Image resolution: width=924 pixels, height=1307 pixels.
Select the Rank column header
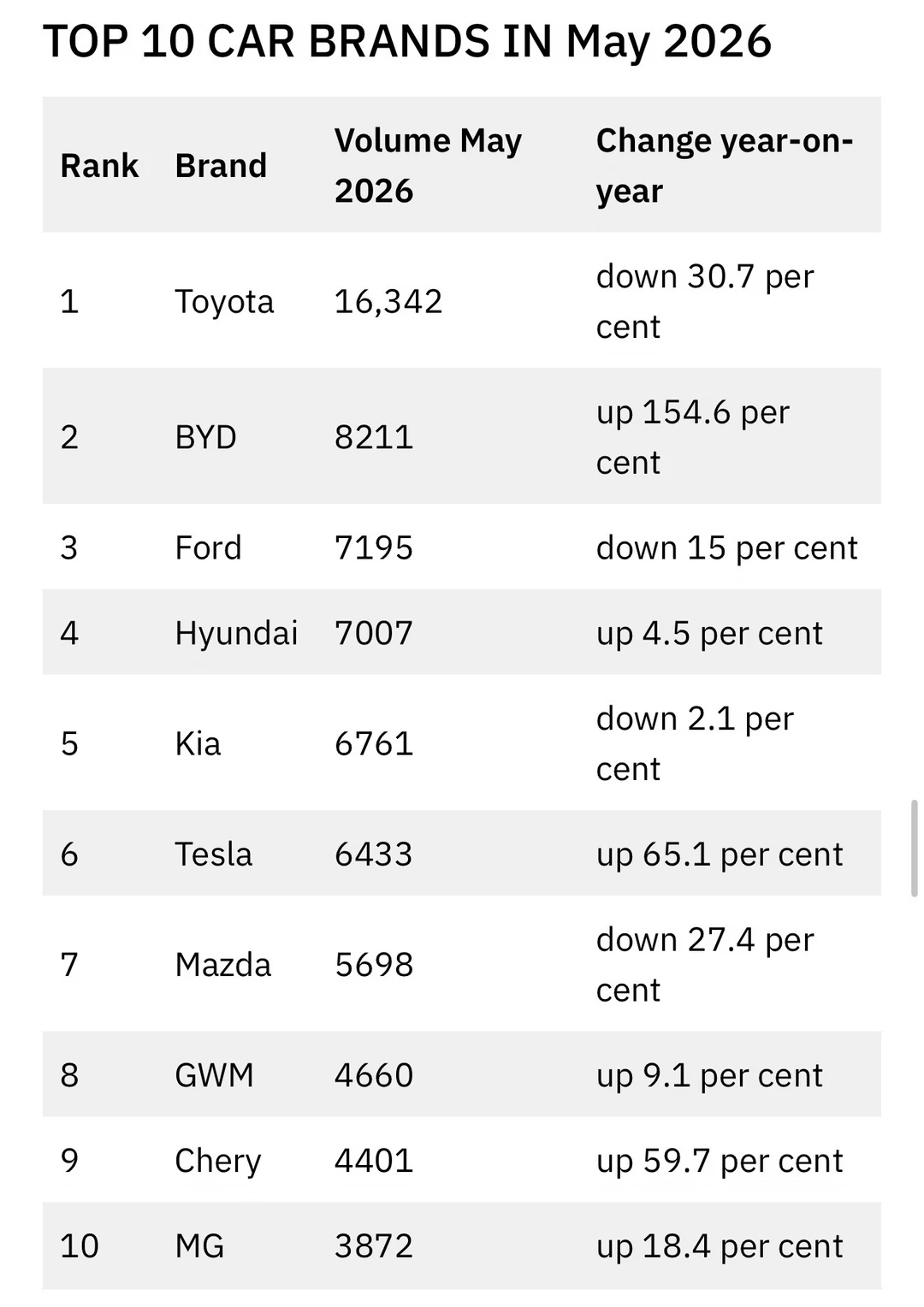click(99, 165)
